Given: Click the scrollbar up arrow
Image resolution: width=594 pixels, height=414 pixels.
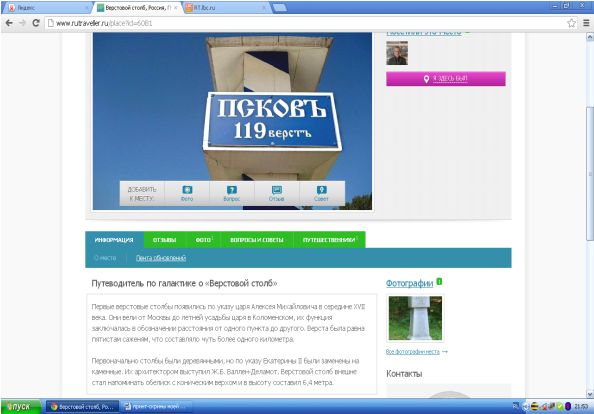Looking at the screenshot, I should [x=590, y=37].
